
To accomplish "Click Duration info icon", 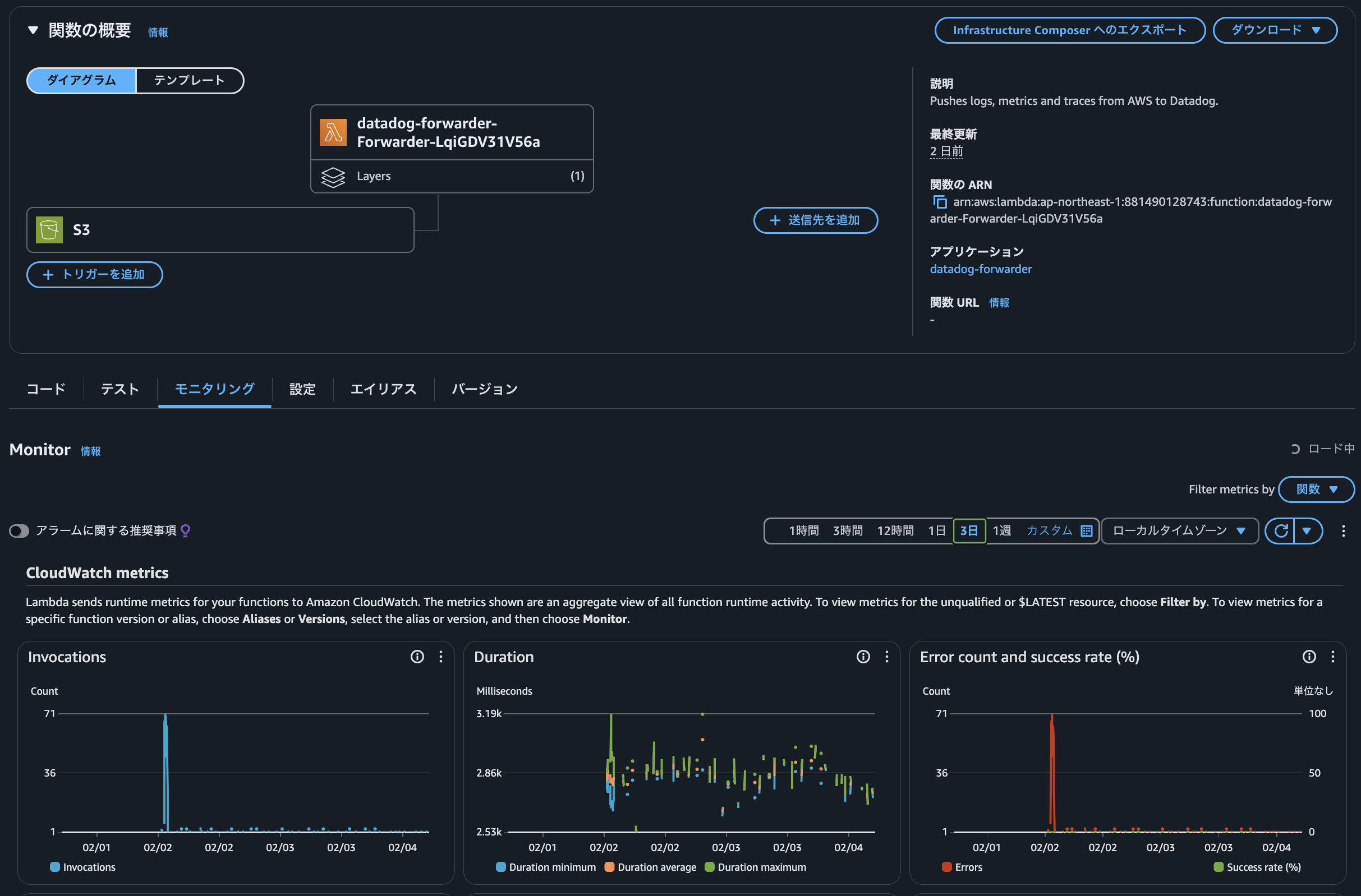I will point(863,657).
